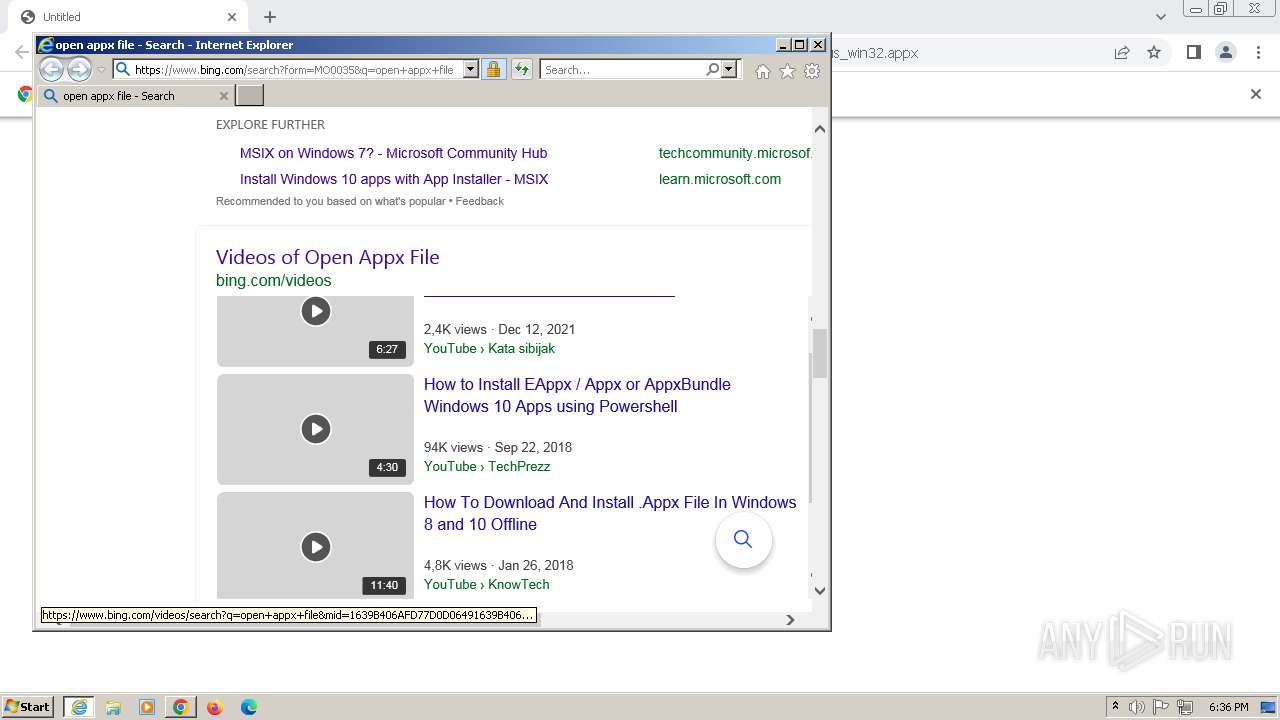Open the network tray icon
The height and width of the screenshot is (720, 1280).
(1186, 707)
